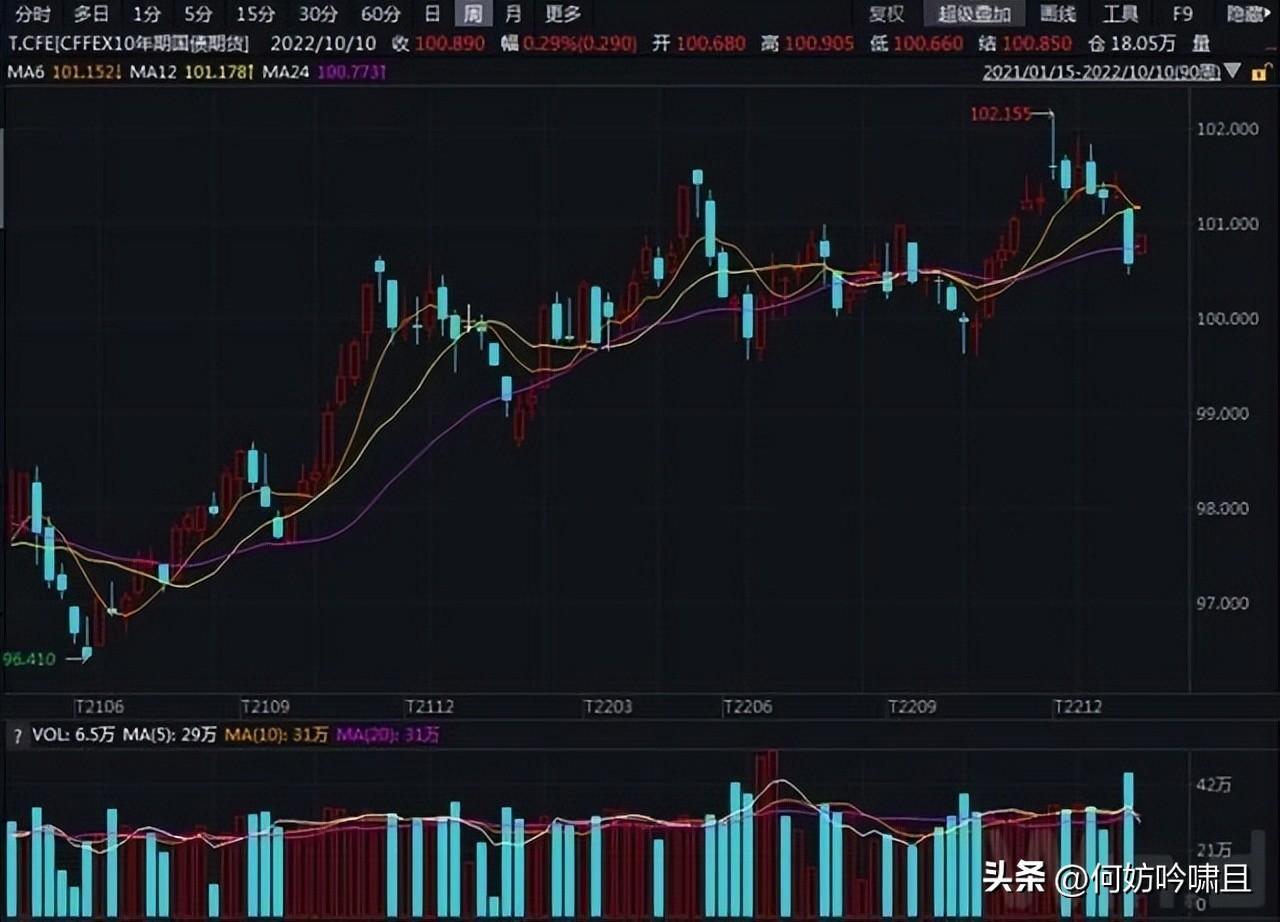Click the VOL: 6.5万 volume label

(73, 735)
